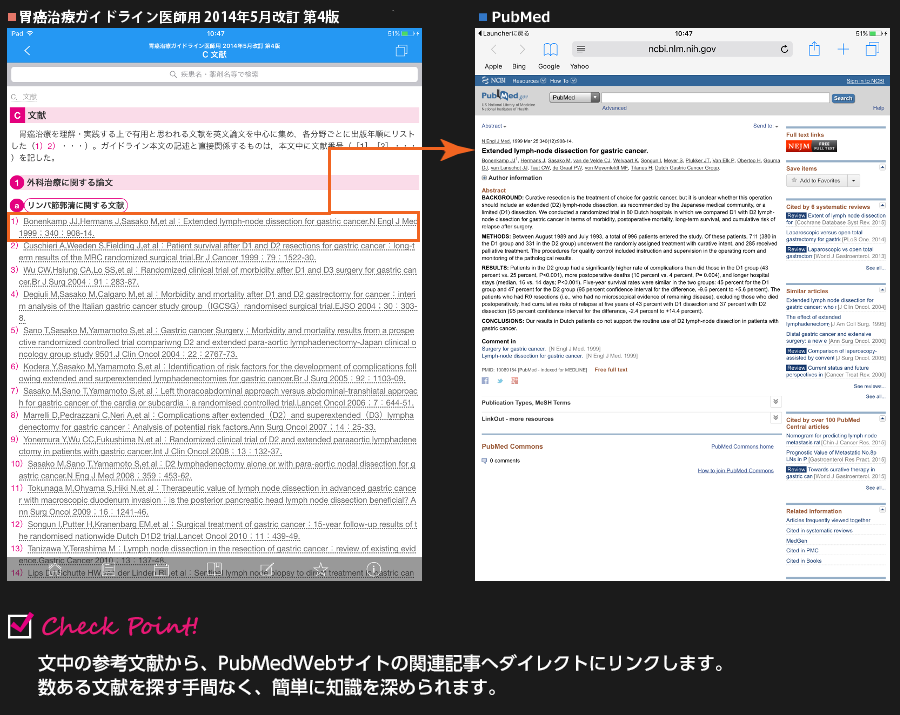This screenshot has height=715, width=900.
Task: Expand Author information
Action: (x=511, y=178)
